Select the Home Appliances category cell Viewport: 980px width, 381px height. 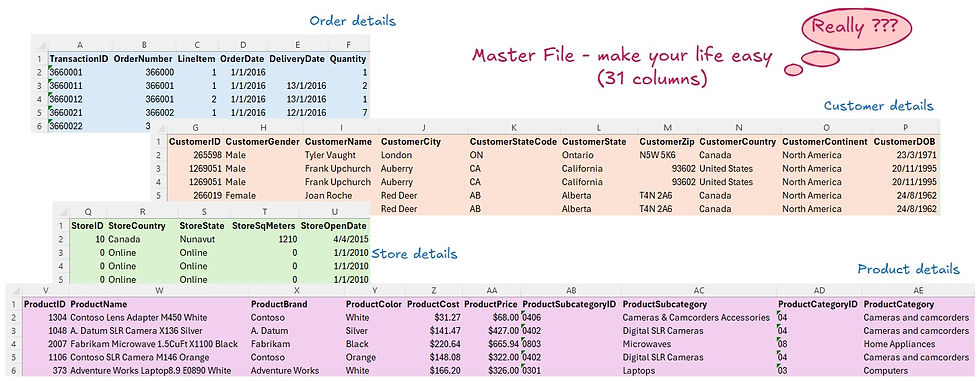pos(918,344)
